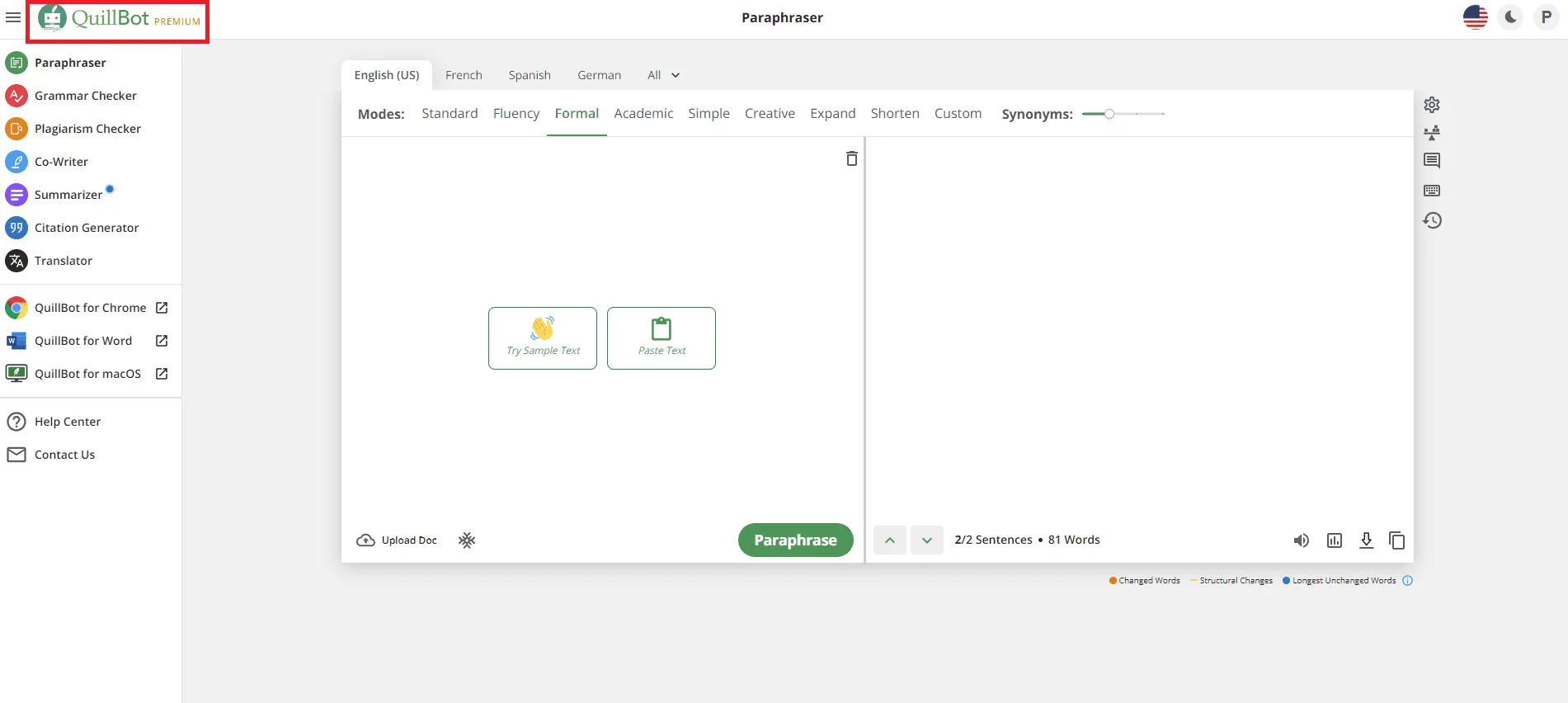This screenshot has height=703, width=1568.
Task: Open the history clock icon
Action: point(1432,220)
